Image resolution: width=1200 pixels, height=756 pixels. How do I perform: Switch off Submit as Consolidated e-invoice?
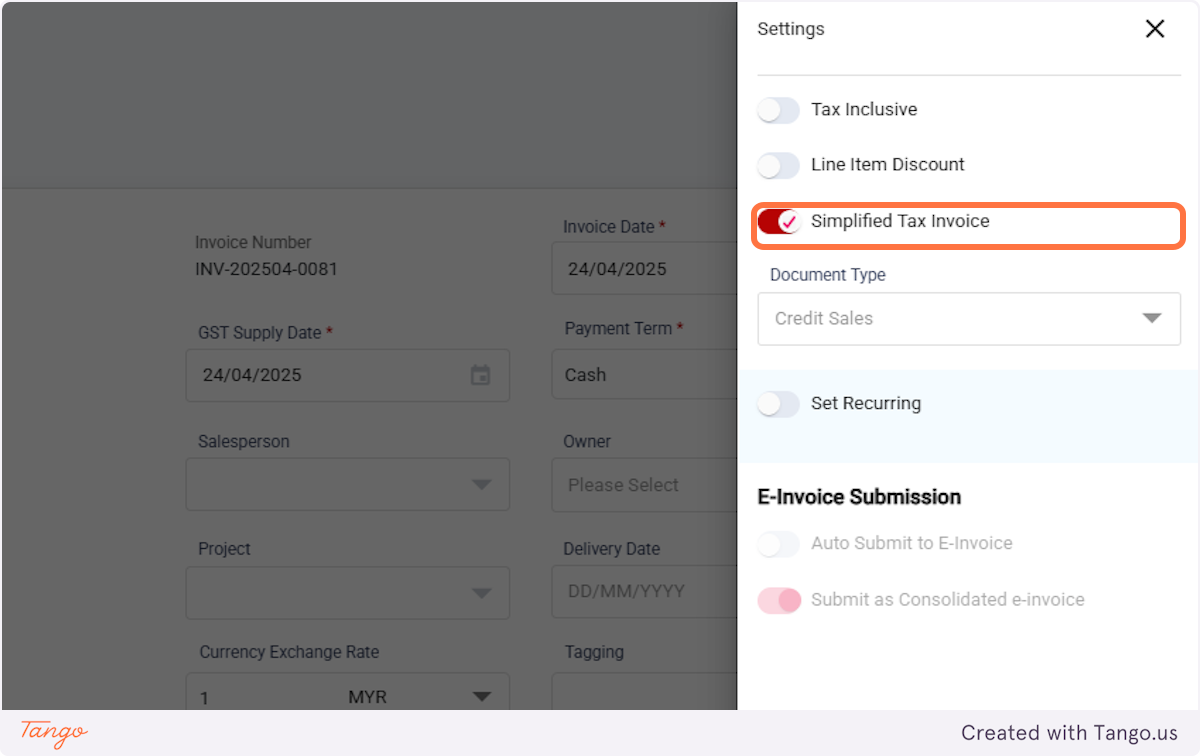tap(779, 600)
